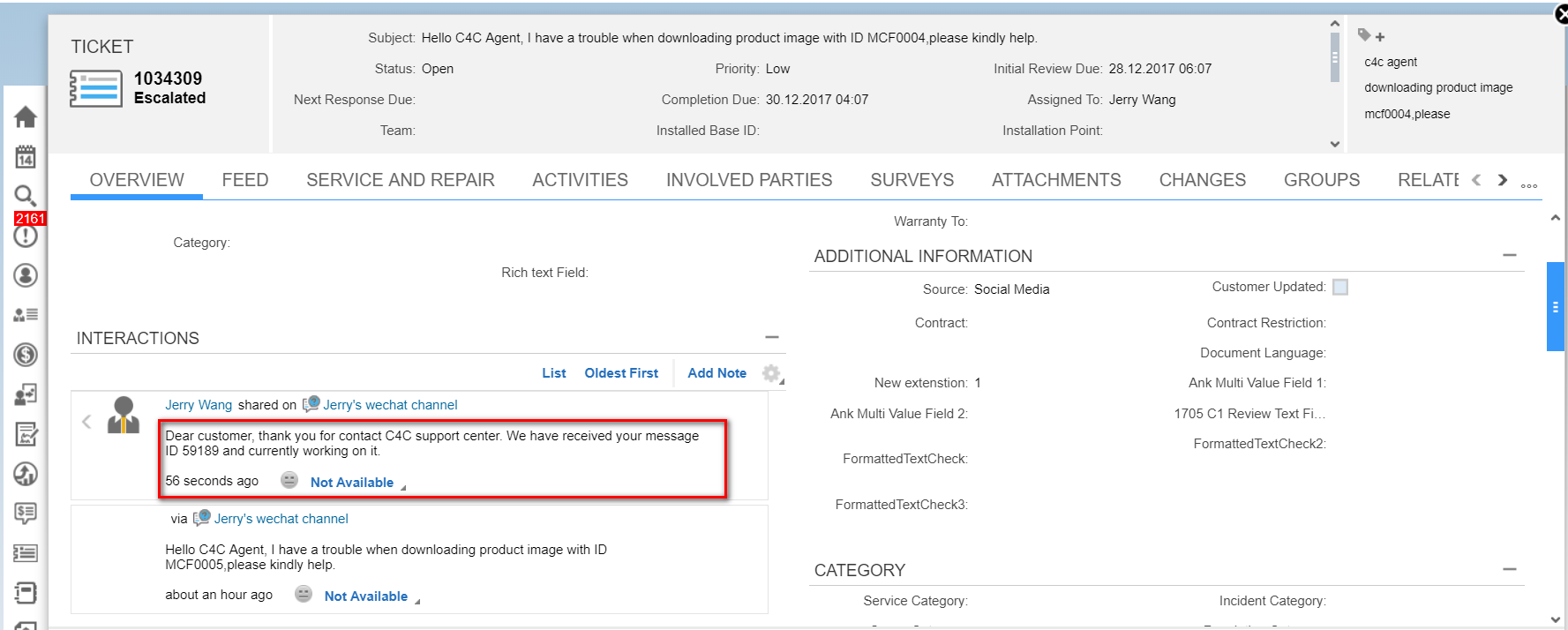Collapse the Interactions section
The height and width of the screenshot is (630, 1568).
click(772, 337)
